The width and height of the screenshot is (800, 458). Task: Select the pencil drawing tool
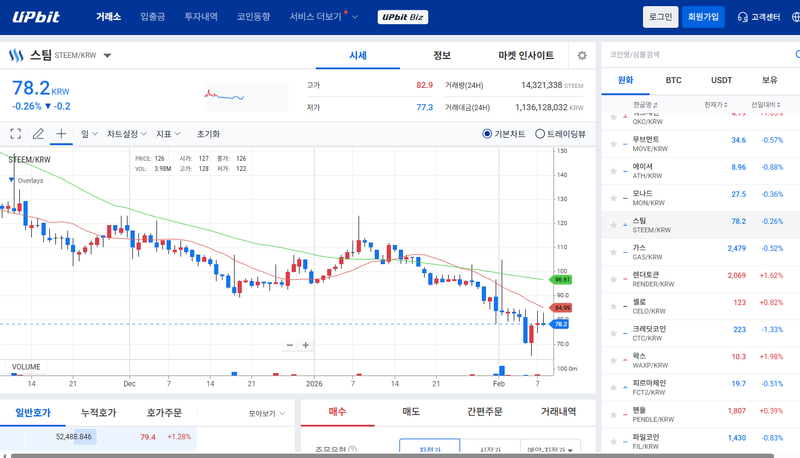38,133
